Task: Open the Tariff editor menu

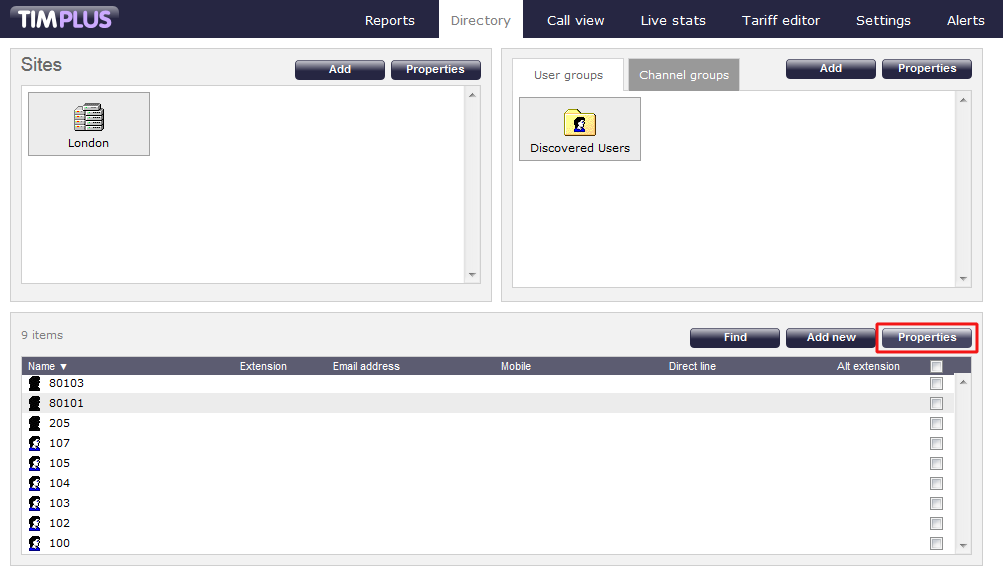Action: point(780,20)
